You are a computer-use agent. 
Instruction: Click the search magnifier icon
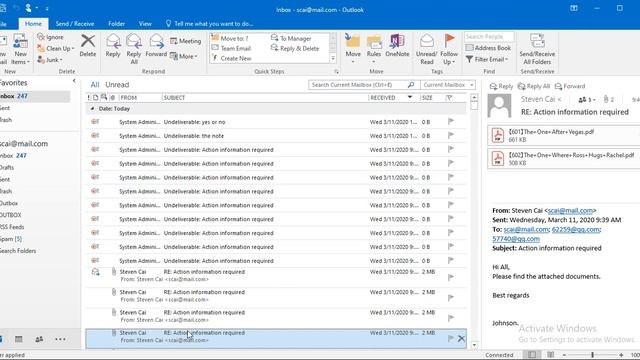point(411,85)
